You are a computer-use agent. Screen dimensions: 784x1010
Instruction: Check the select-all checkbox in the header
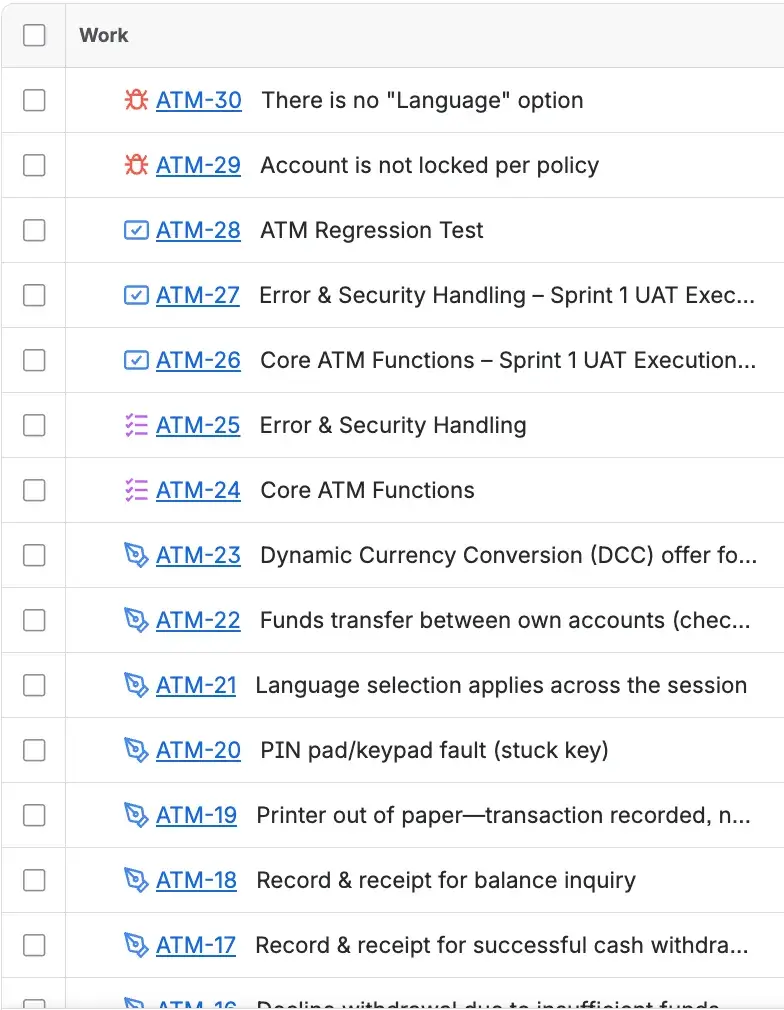click(x=35, y=34)
